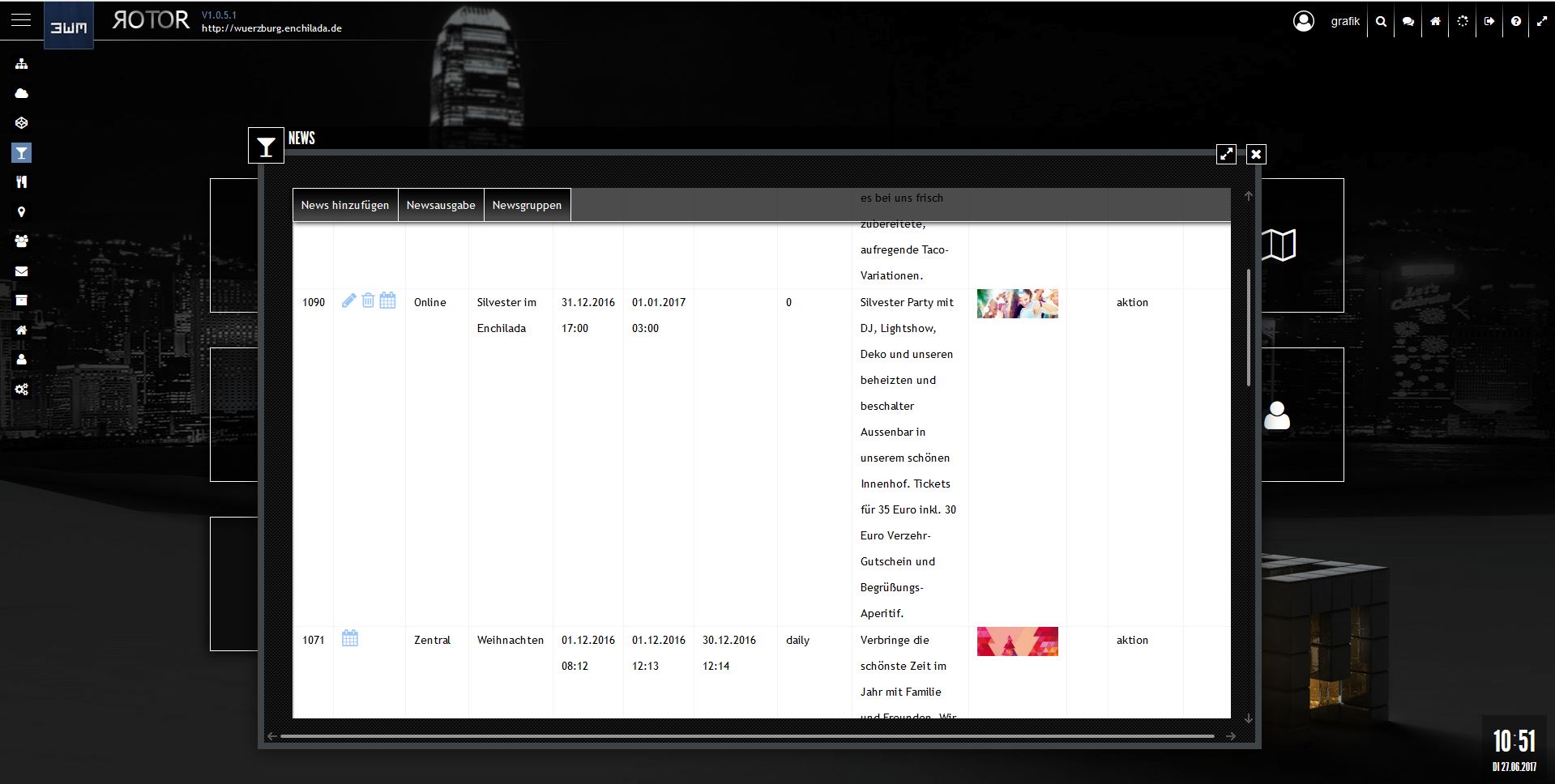The image size is (1555, 784).
Task: Click the vertical scrollbar up arrow
Action: pos(1249,197)
